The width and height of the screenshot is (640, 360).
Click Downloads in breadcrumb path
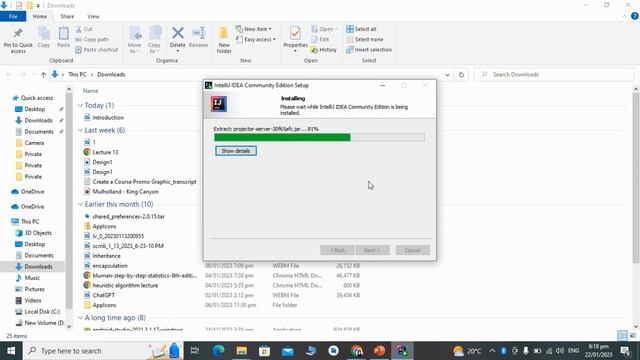(x=111, y=75)
